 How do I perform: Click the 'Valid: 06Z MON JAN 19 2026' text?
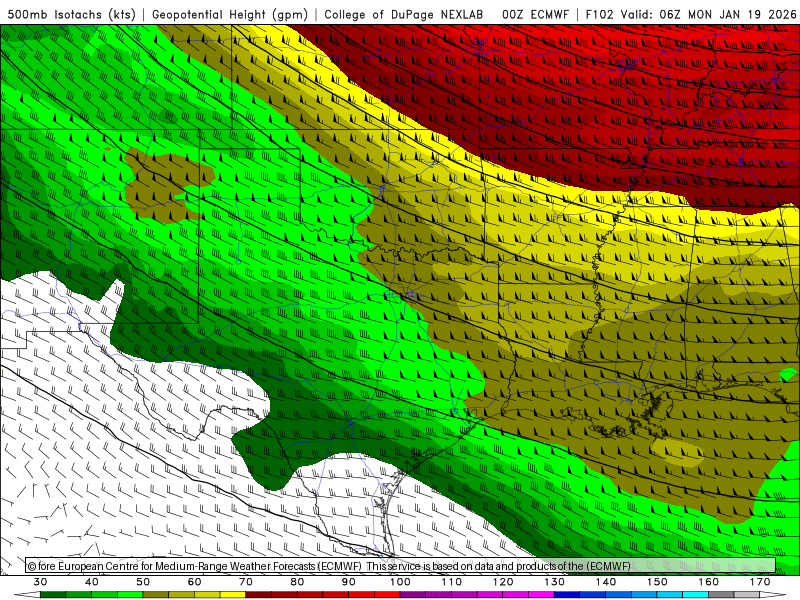(708, 14)
